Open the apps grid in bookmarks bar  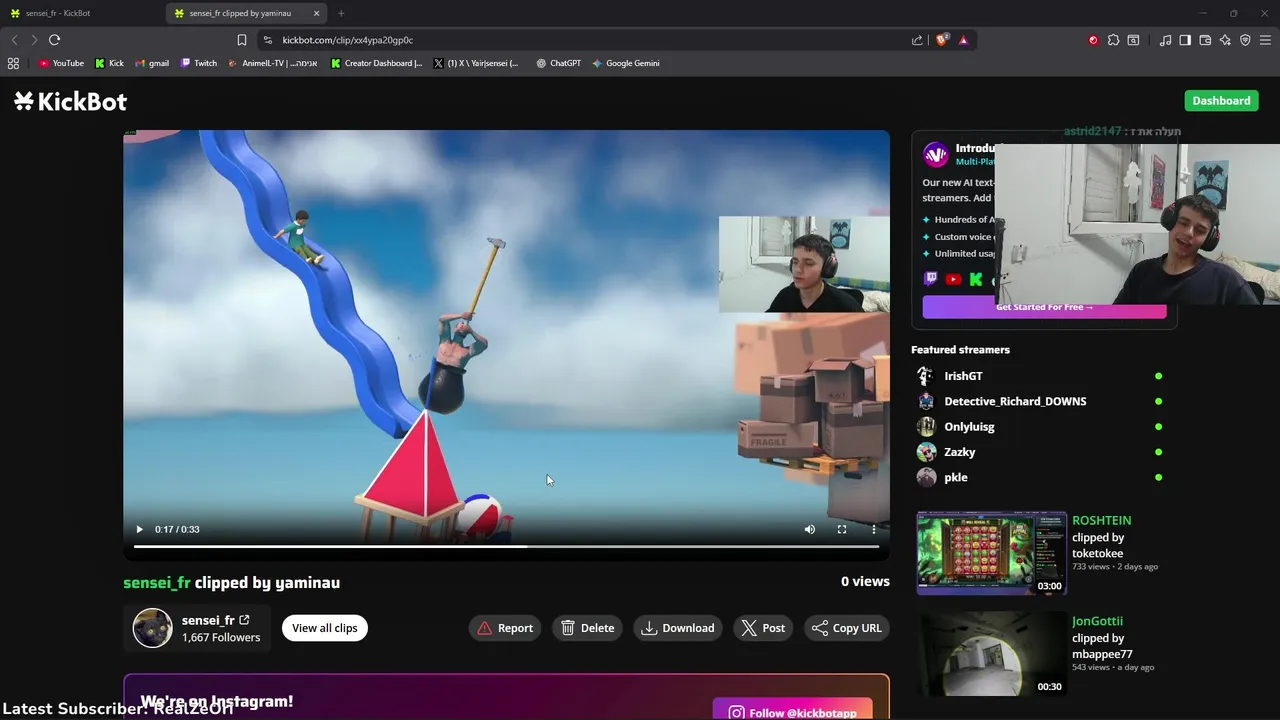click(x=13, y=63)
